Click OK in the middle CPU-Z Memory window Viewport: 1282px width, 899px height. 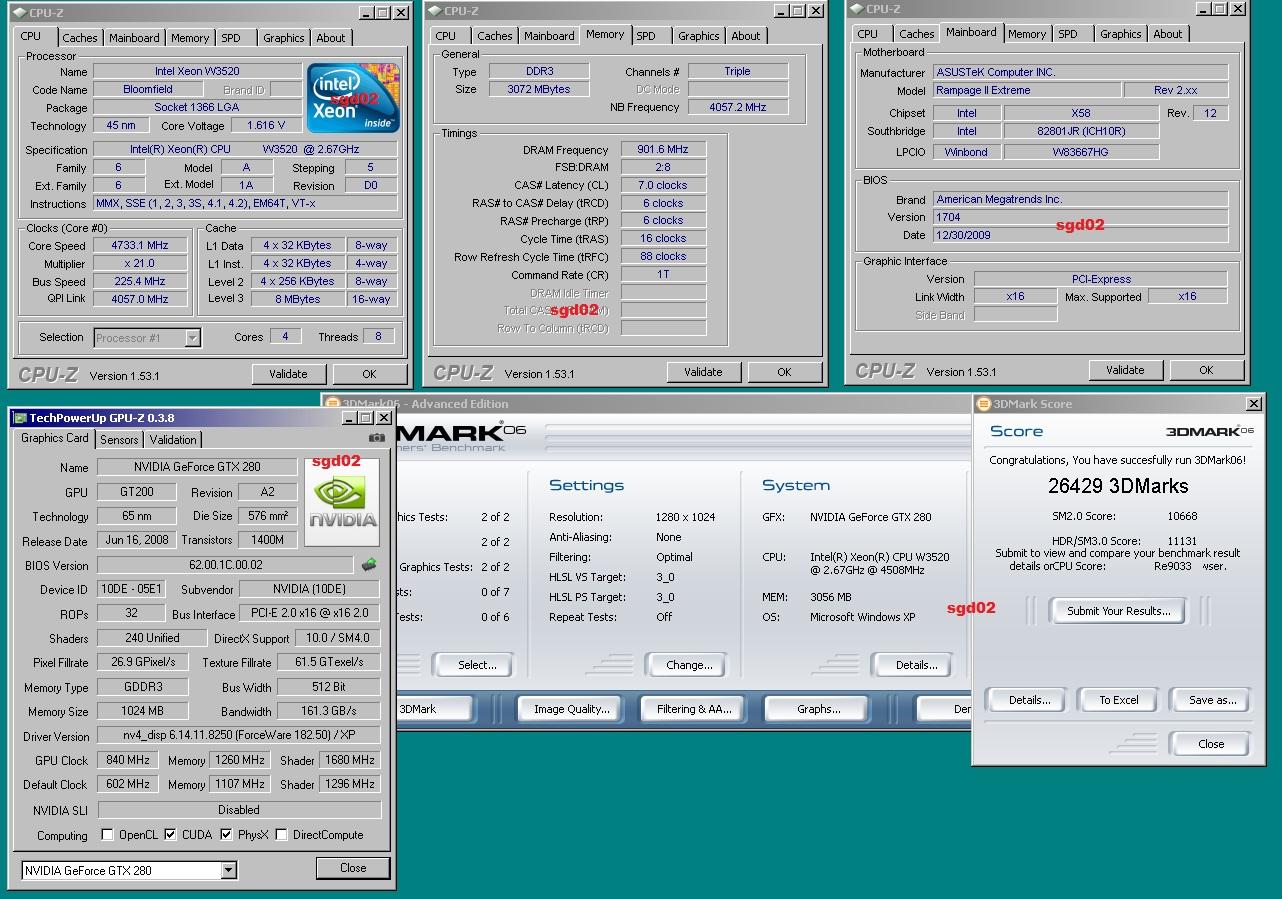pyautogui.click(x=784, y=372)
